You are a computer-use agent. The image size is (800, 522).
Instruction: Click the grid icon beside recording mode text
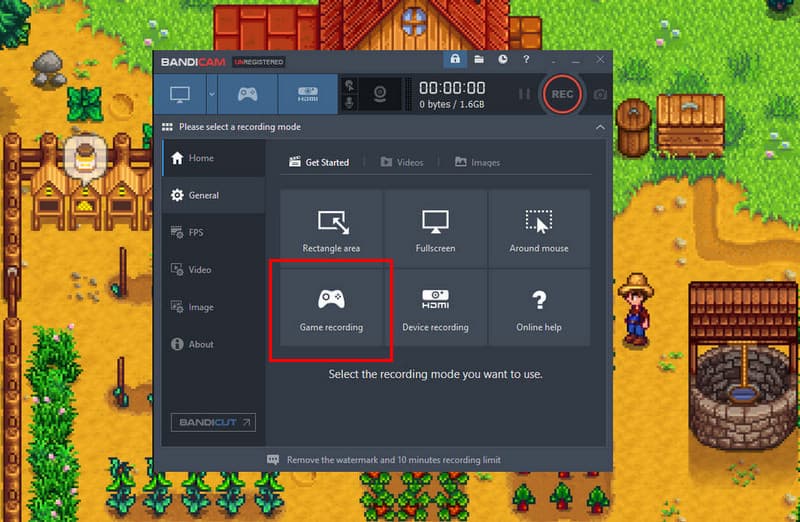(x=167, y=127)
